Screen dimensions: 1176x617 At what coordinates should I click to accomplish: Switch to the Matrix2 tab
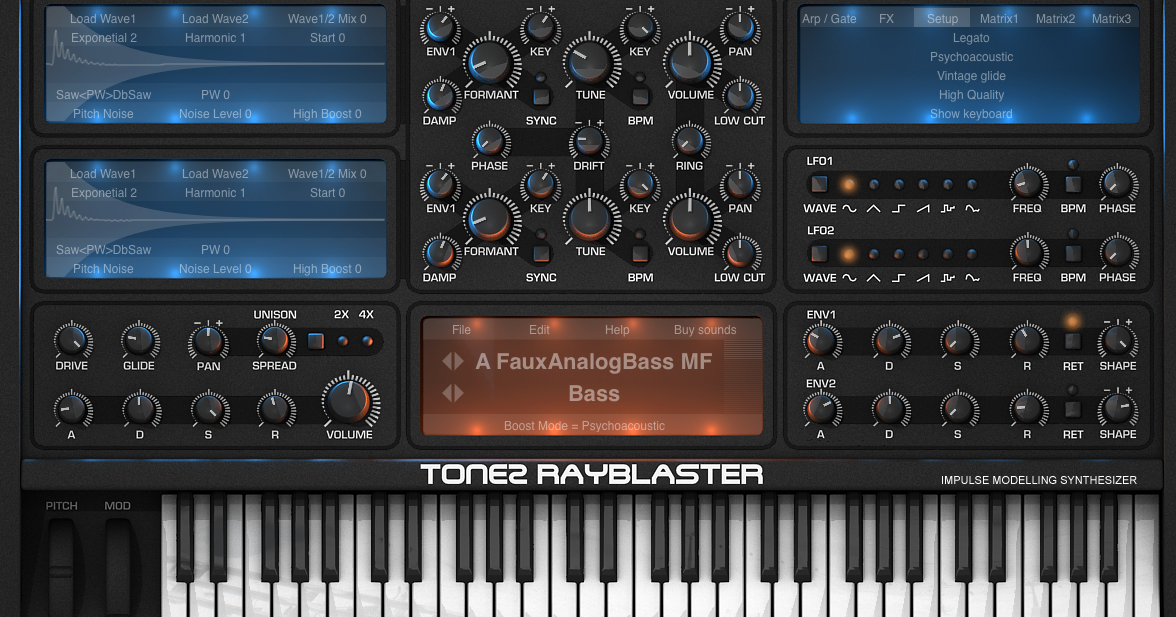tap(1055, 19)
